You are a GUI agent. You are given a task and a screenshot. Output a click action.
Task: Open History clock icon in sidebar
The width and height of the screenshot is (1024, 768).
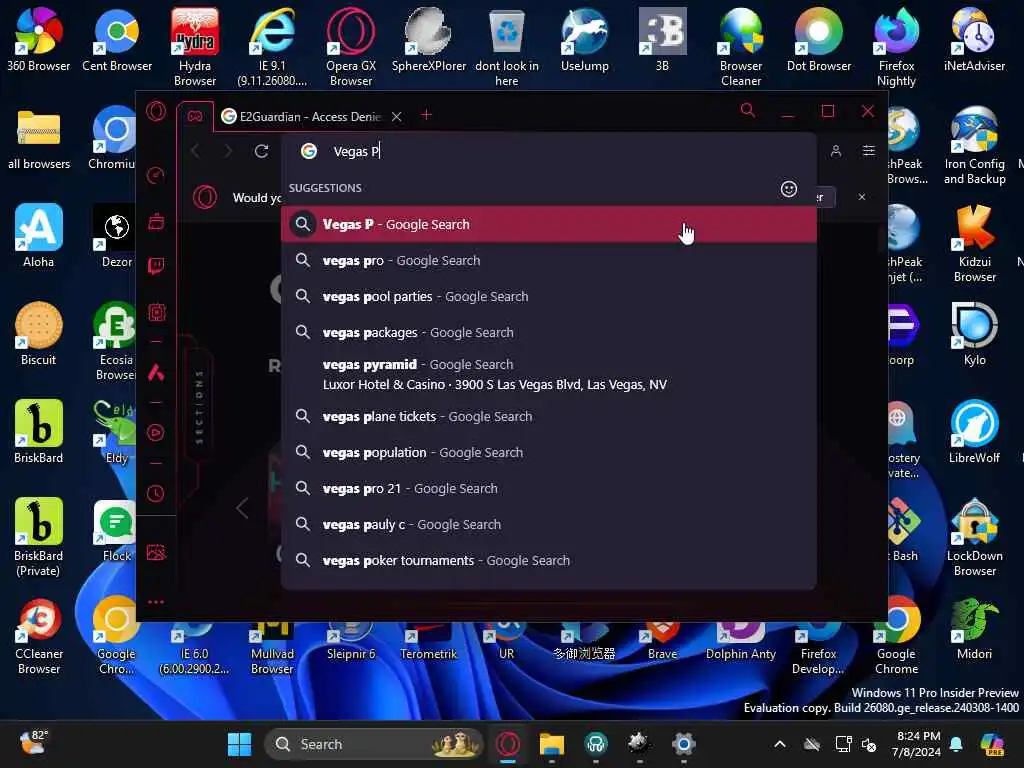coord(156,493)
